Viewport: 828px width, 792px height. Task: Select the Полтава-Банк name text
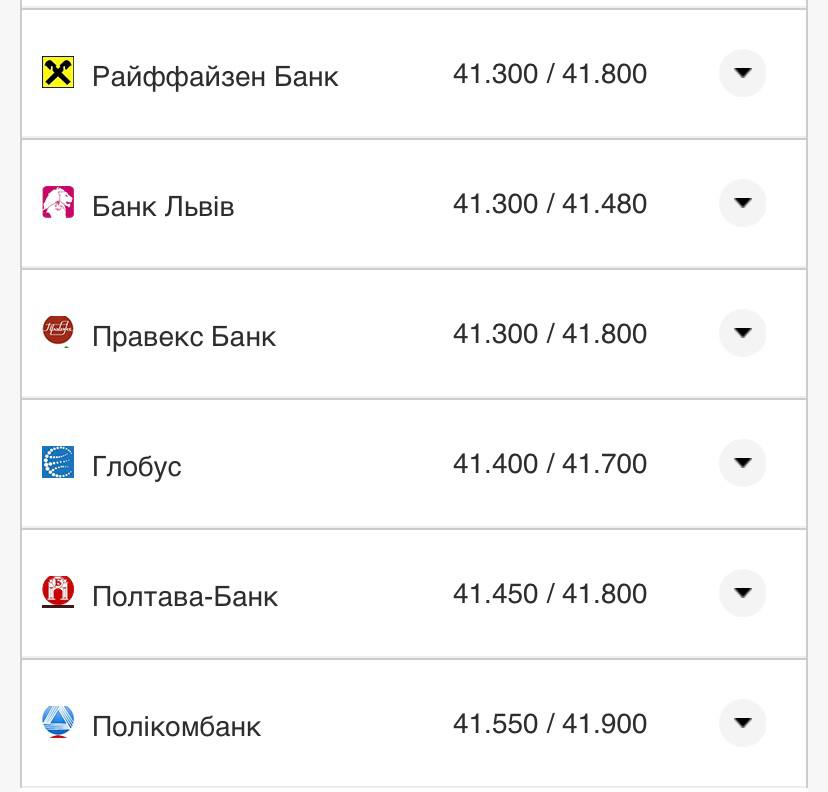pos(185,596)
